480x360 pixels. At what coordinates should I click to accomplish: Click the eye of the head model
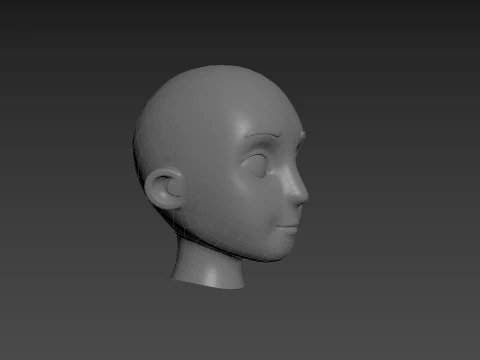[255, 166]
